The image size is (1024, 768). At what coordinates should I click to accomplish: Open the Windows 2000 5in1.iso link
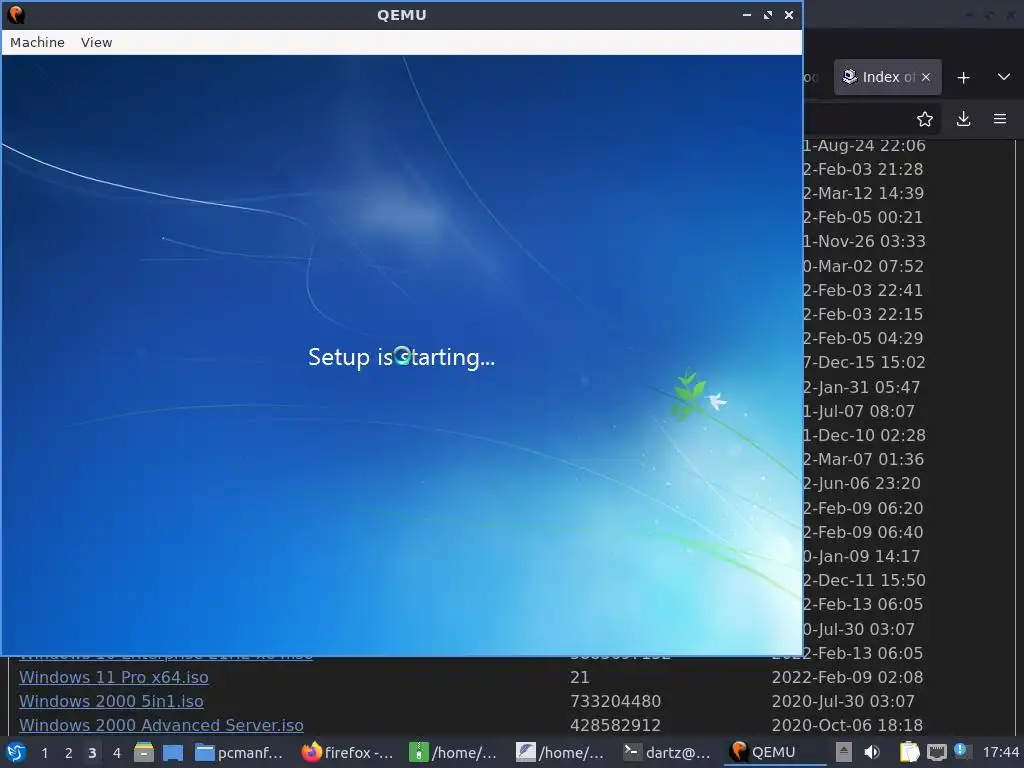point(111,701)
